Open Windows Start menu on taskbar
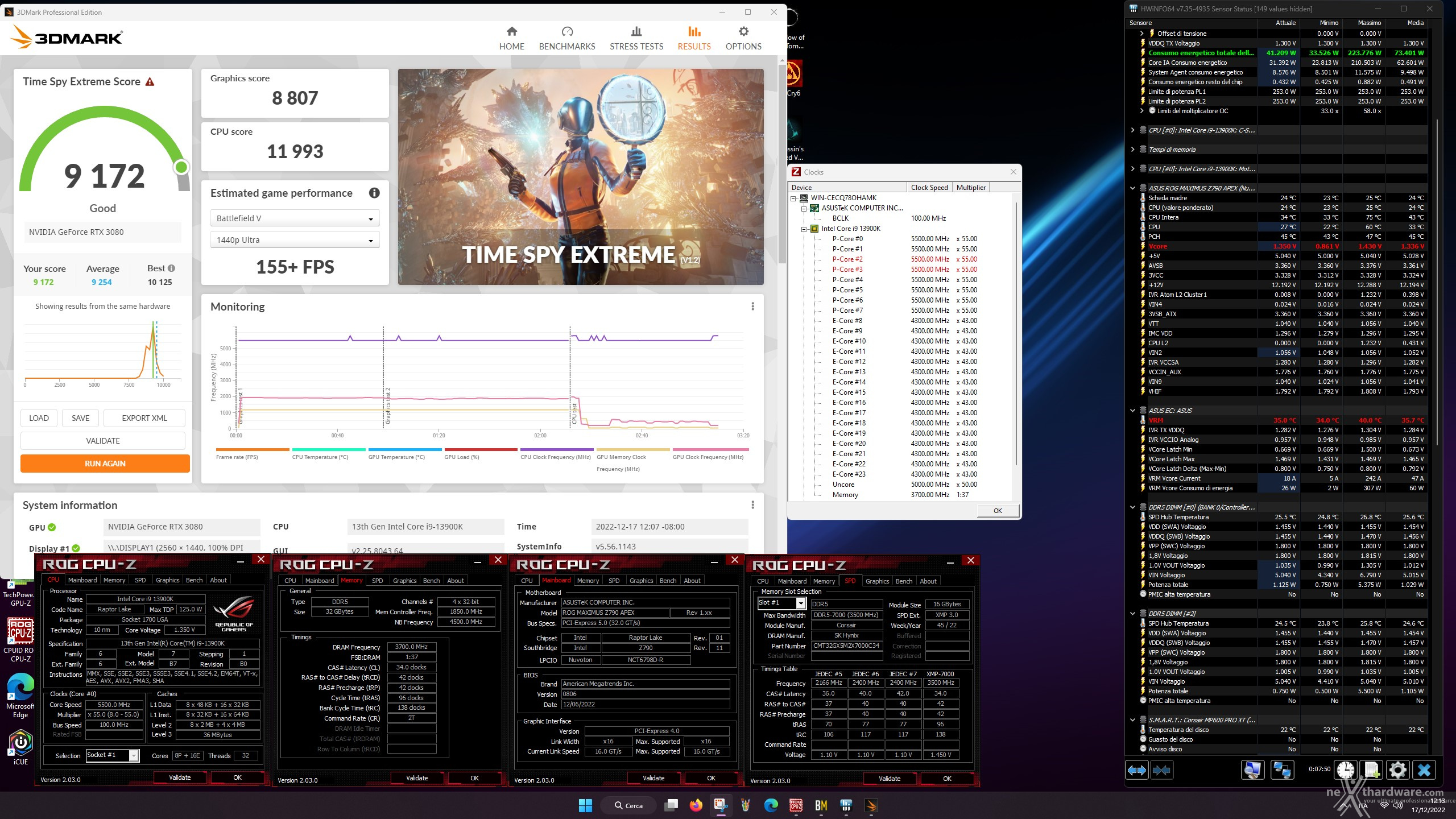The width and height of the screenshot is (1456, 819). pos(585,805)
